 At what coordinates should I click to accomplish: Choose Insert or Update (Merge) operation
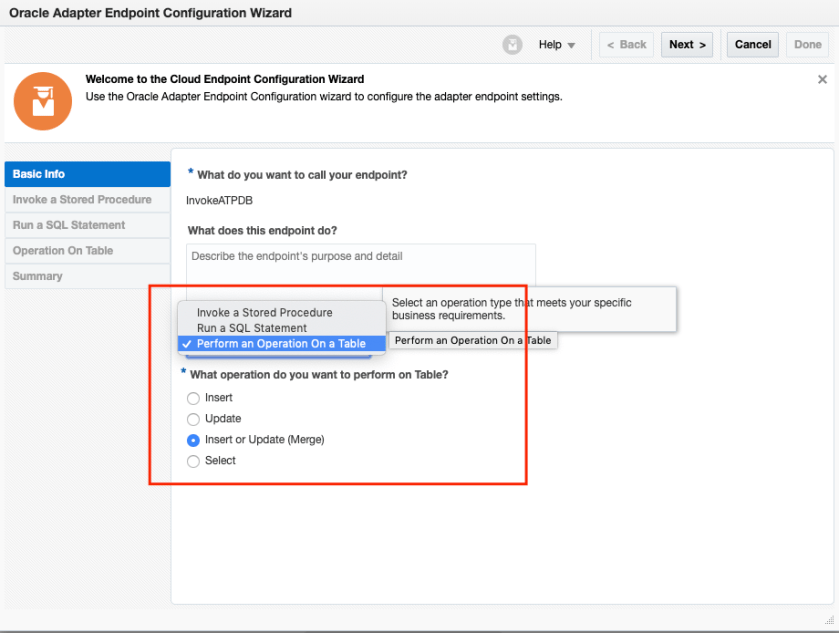pyautogui.click(x=194, y=440)
